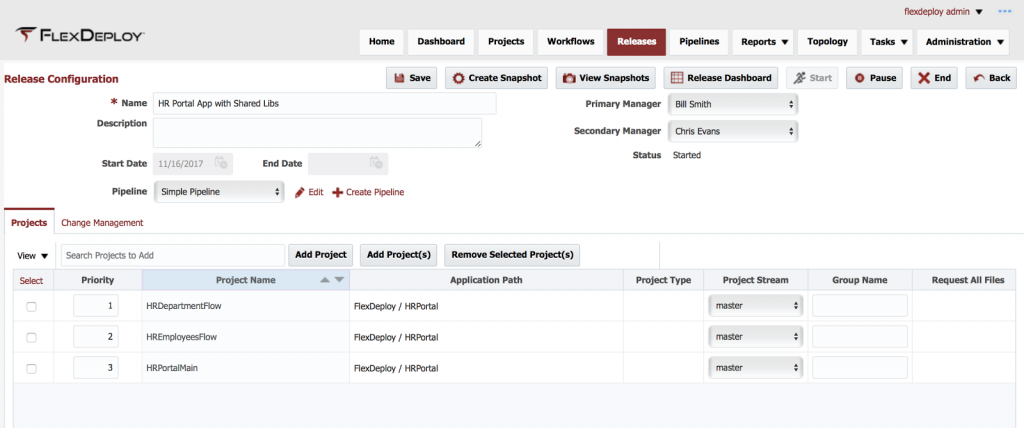The height and width of the screenshot is (428, 1024).
Task: Click the HRPortalMain Group Name field
Action: (860, 368)
